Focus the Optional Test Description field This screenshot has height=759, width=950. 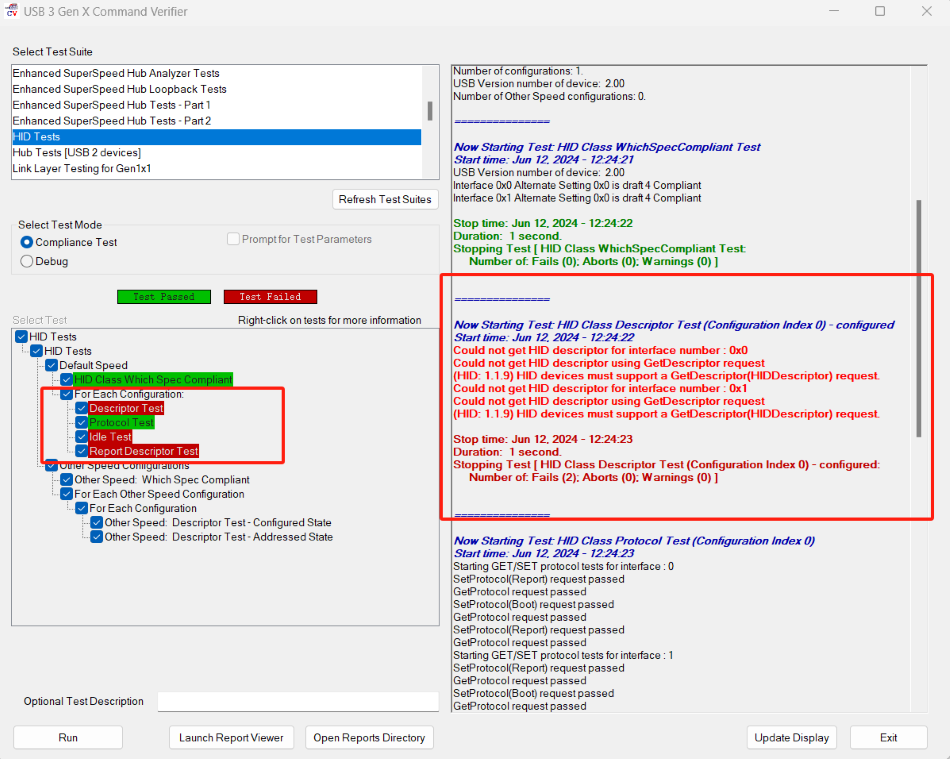(297, 701)
